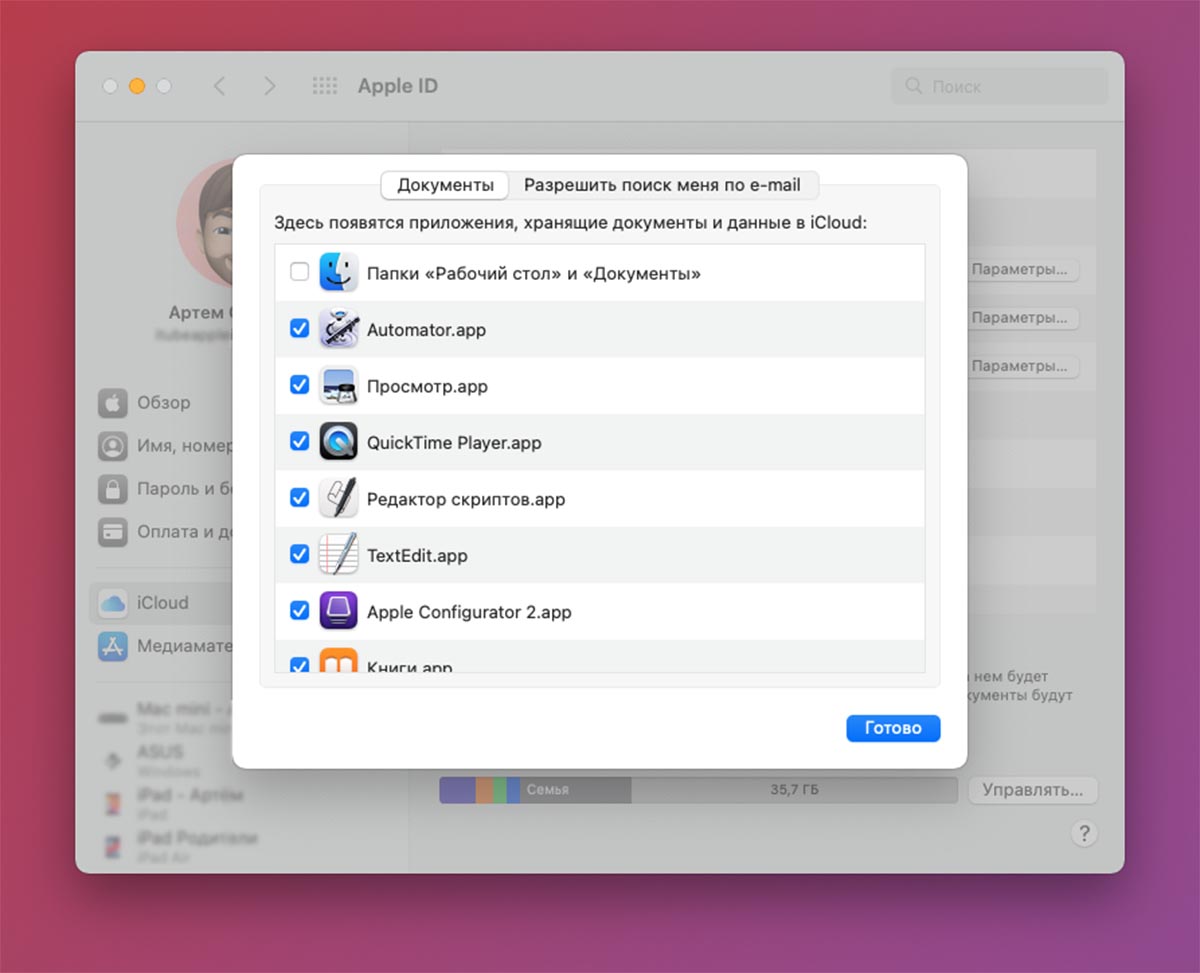This screenshot has height=973, width=1200.
Task: Click the Редактор скриптов app icon
Action: tap(338, 498)
